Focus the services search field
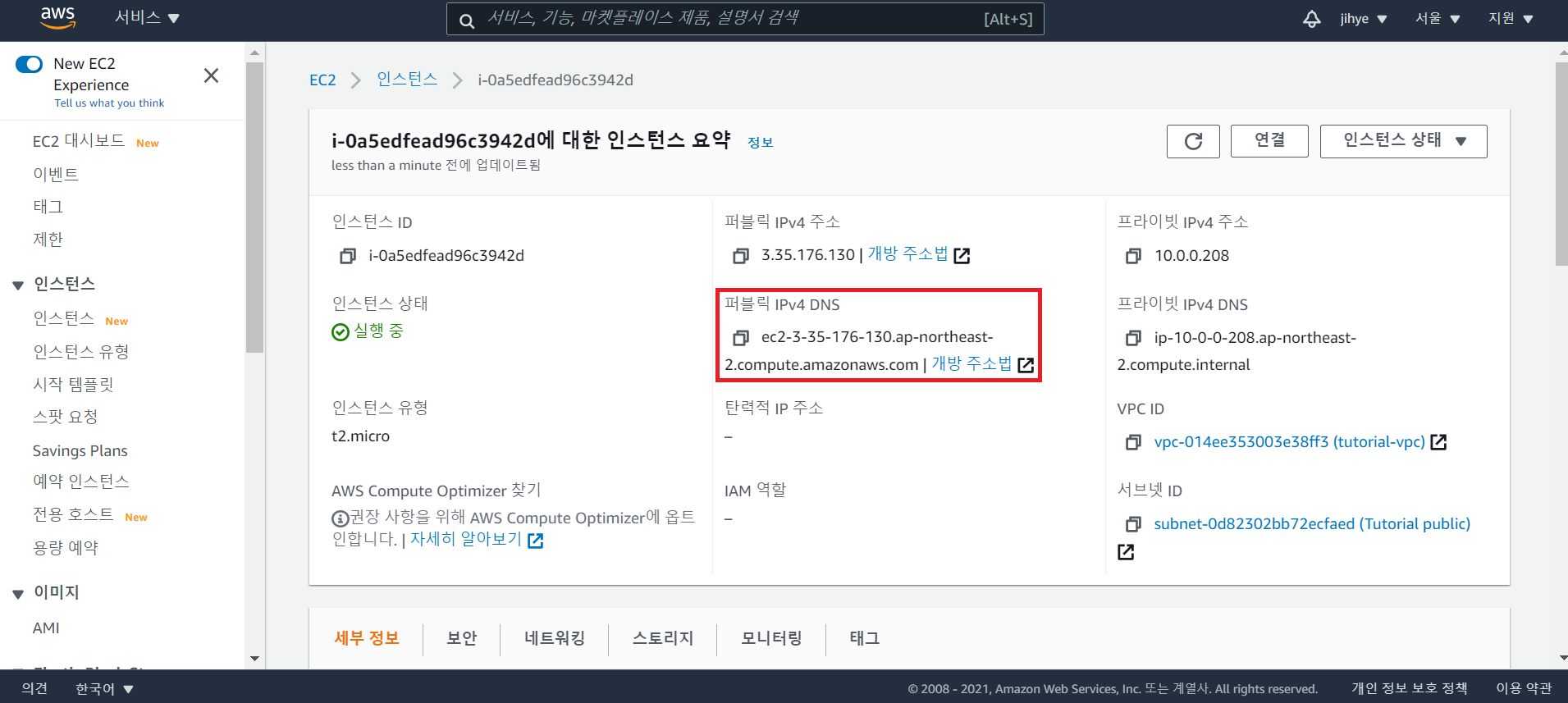The width and height of the screenshot is (1568, 703). (745, 19)
